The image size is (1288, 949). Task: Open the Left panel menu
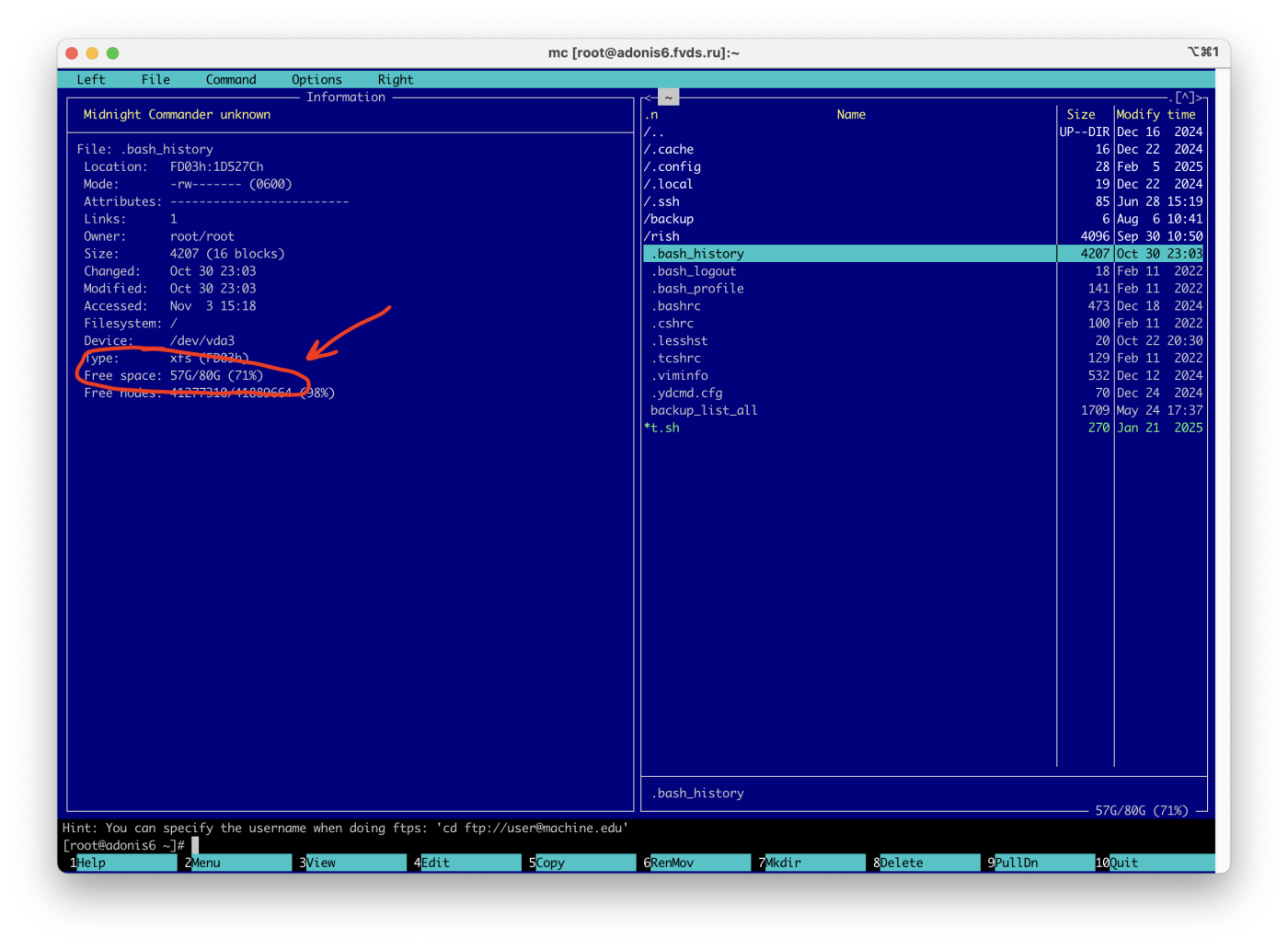click(x=91, y=80)
